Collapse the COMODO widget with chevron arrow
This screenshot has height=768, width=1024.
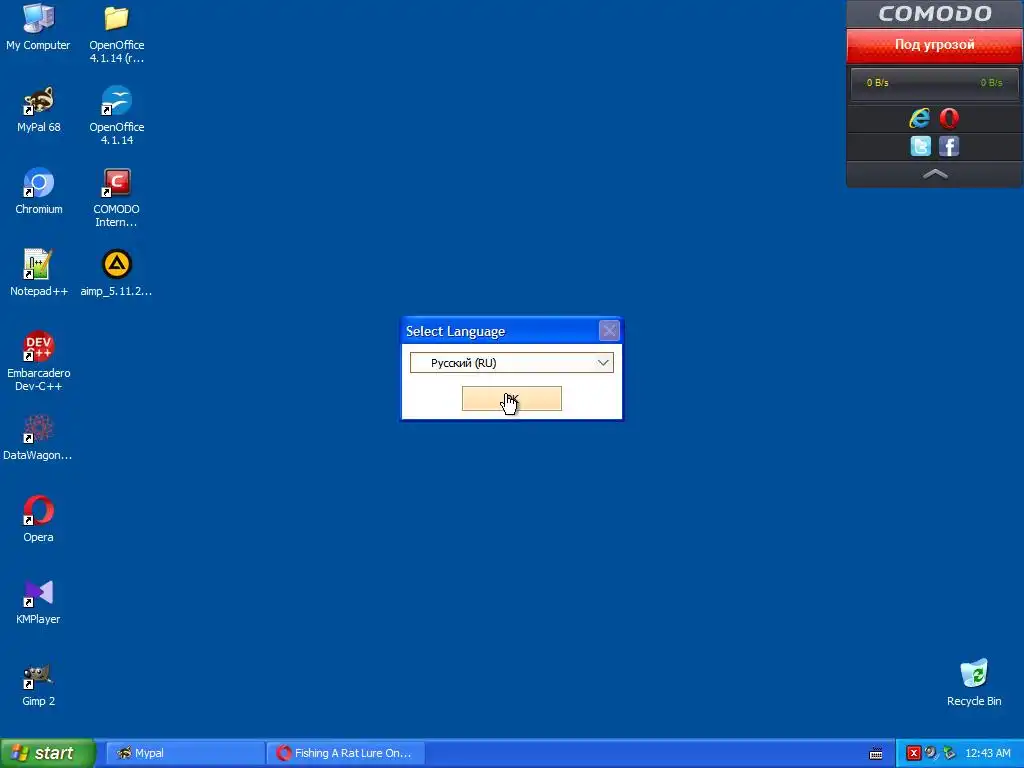click(x=935, y=174)
